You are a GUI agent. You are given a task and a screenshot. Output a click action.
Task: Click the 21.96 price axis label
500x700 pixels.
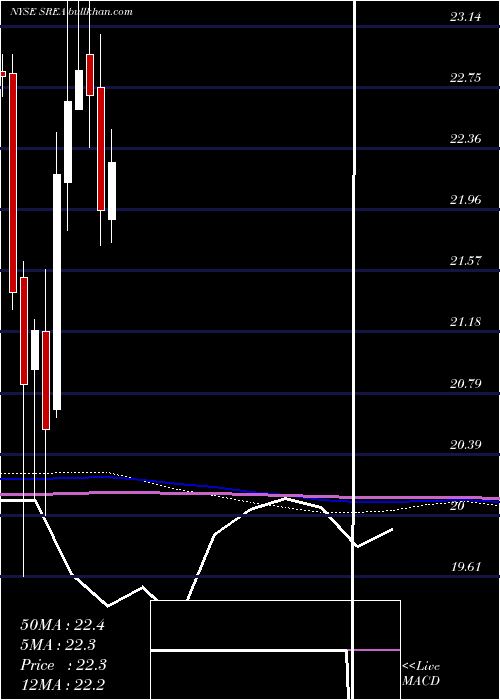465,200
